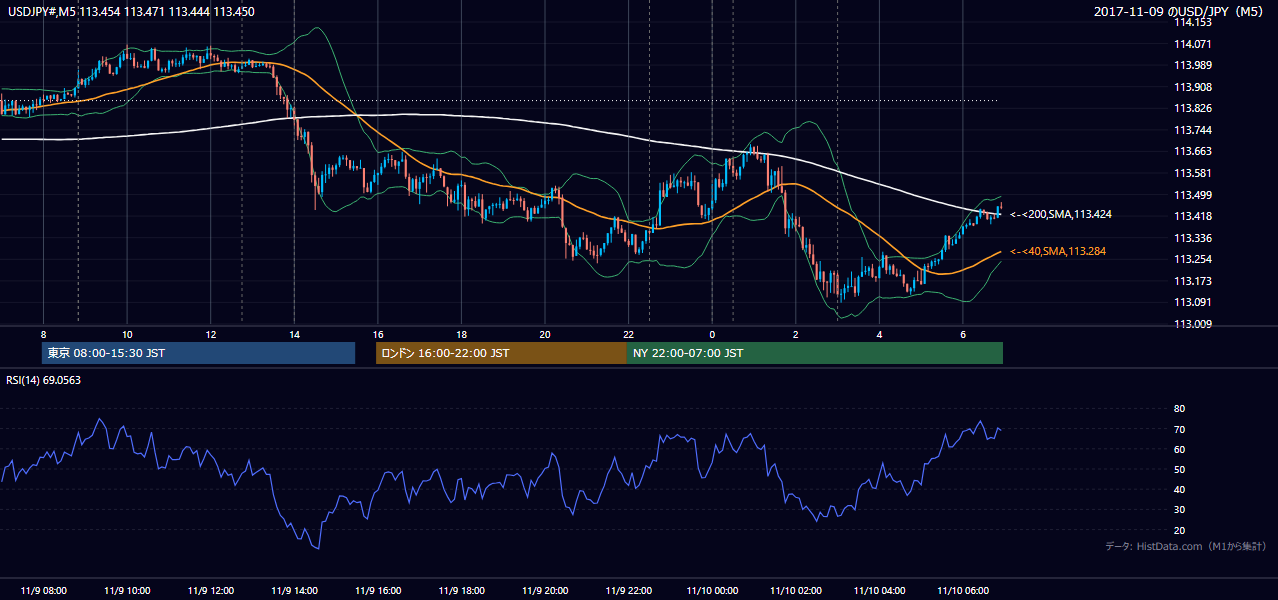1278x600 pixels.
Task: Click RSI axis level 80
Action: click(1179, 409)
